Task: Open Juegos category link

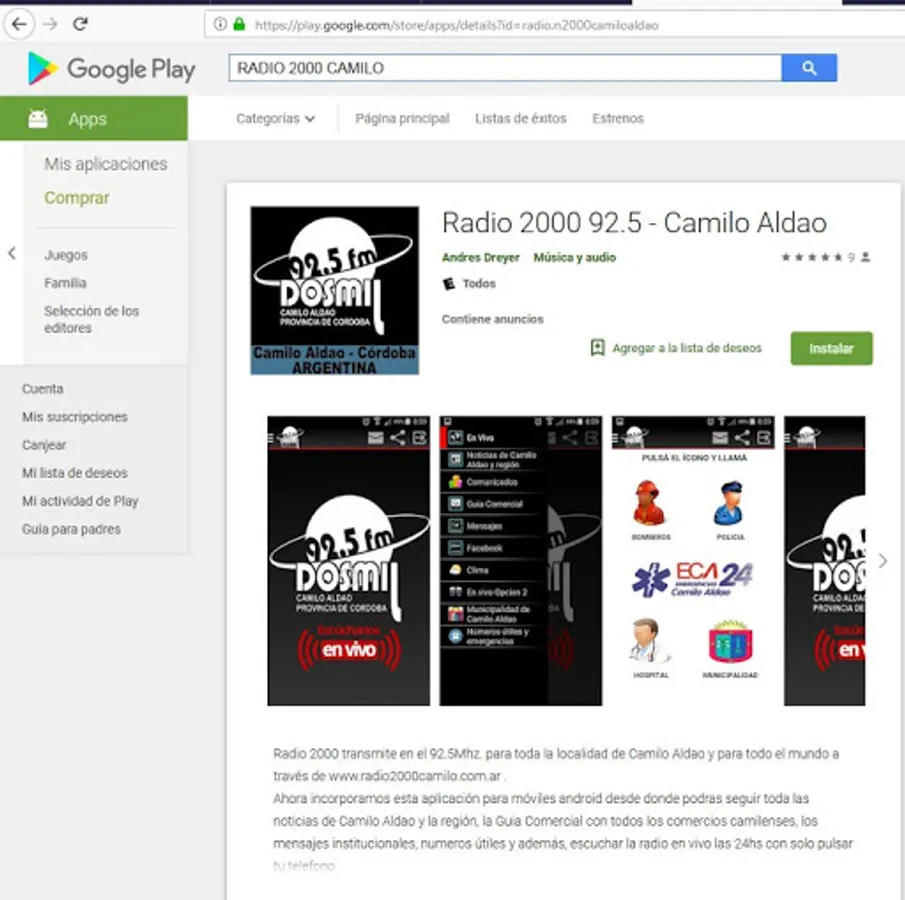Action: [x=66, y=255]
